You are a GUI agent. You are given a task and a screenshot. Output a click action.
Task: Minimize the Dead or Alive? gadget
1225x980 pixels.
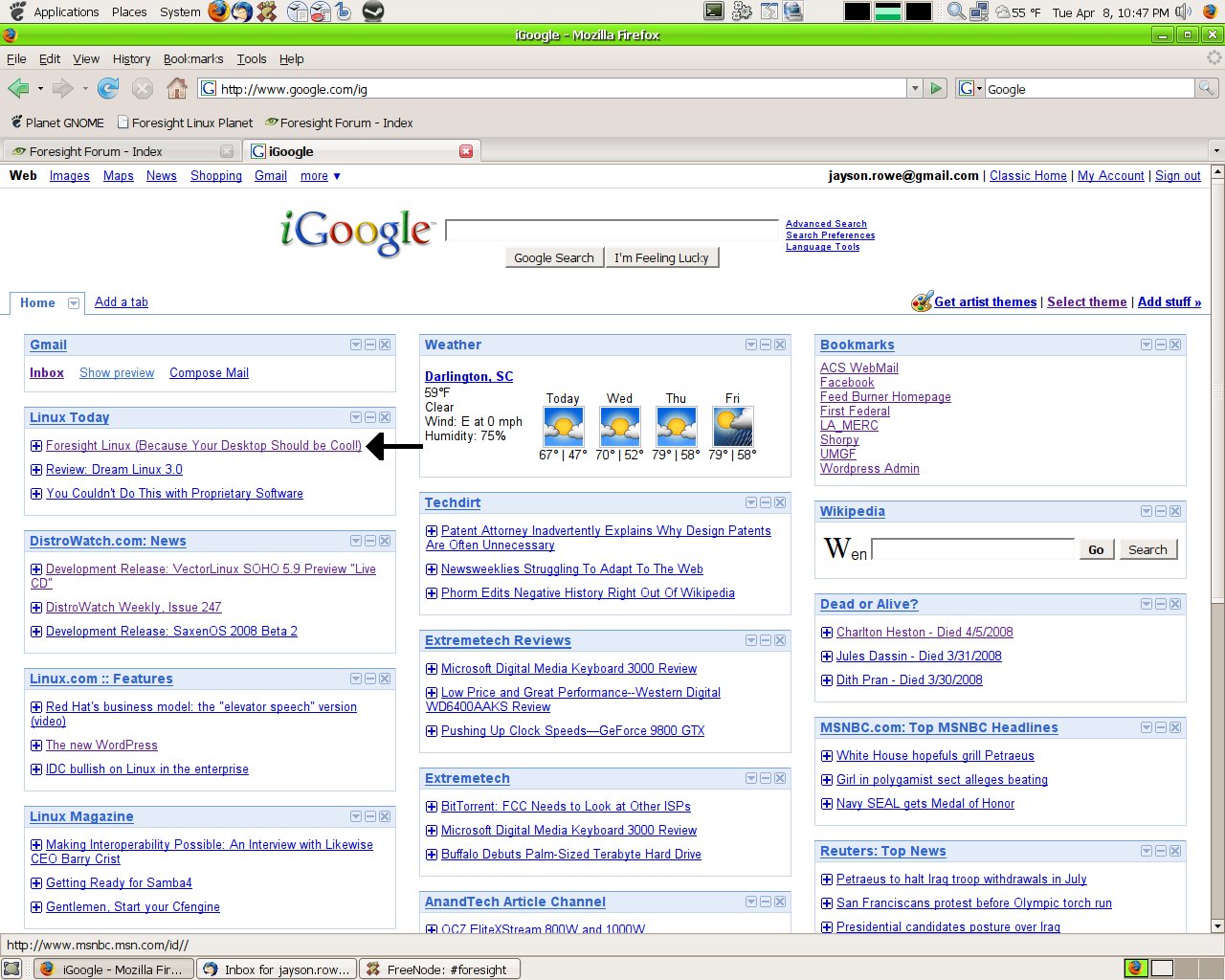pos(1161,604)
